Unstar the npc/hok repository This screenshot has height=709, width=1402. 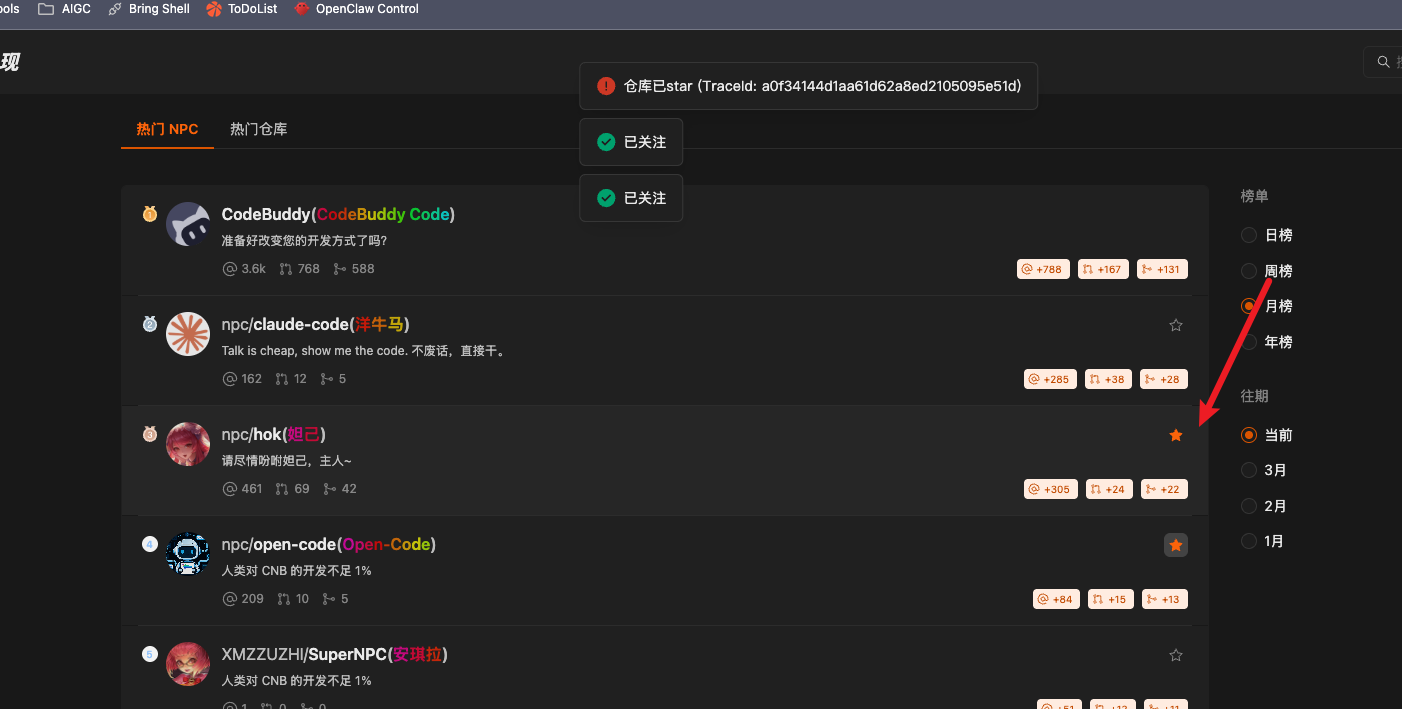pos(1176,435)
